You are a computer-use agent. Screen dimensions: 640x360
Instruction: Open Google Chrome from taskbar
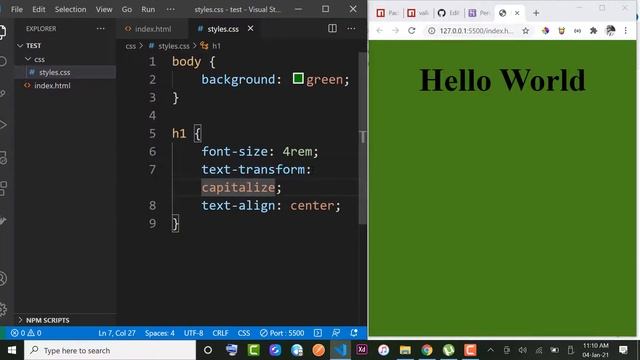pos(427,350)
